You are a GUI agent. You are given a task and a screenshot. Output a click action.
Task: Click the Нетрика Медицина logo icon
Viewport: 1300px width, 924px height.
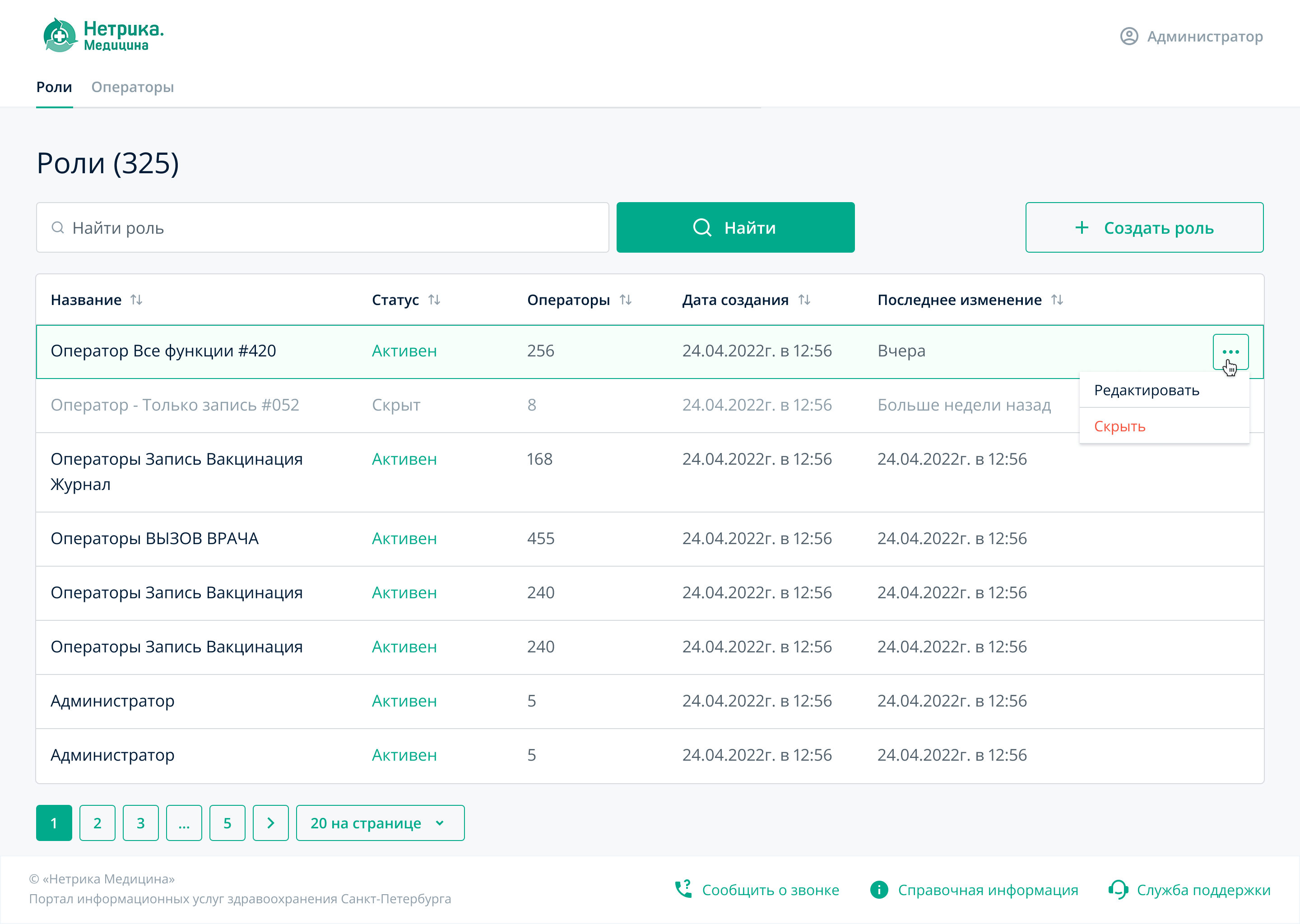tap(60, 35)
